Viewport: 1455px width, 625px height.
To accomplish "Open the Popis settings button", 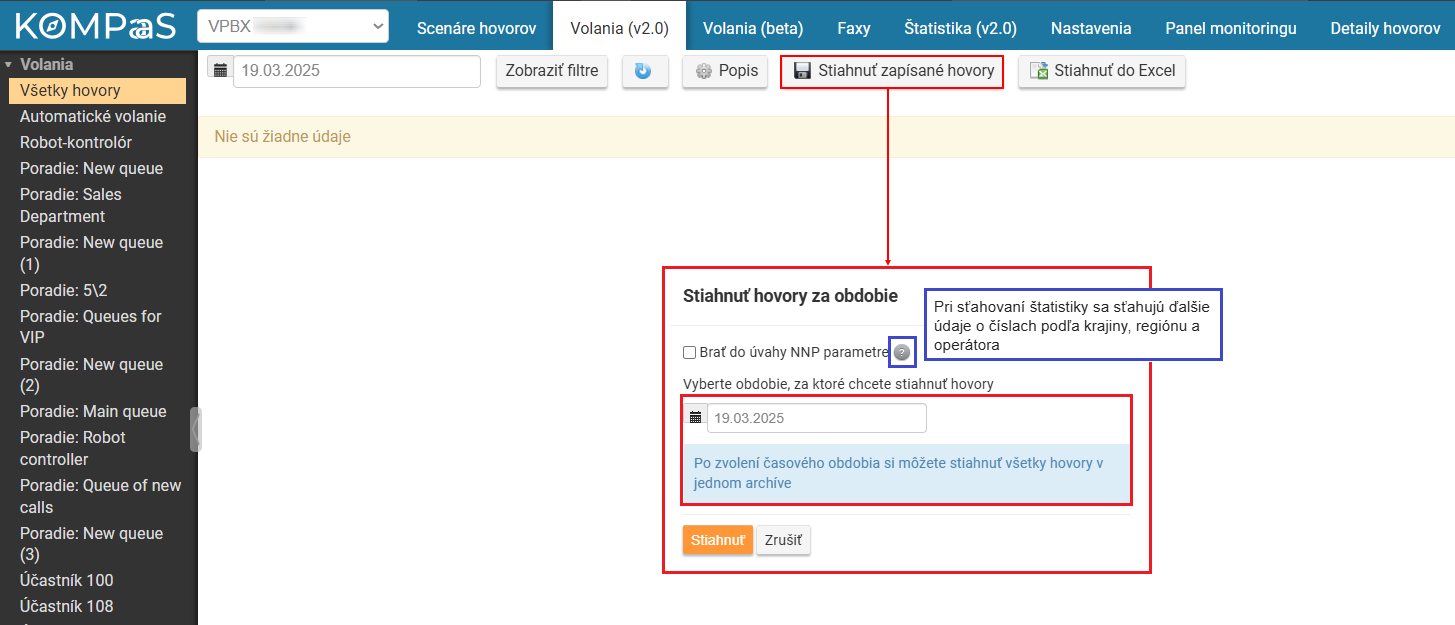I will [x=725, y=72].
